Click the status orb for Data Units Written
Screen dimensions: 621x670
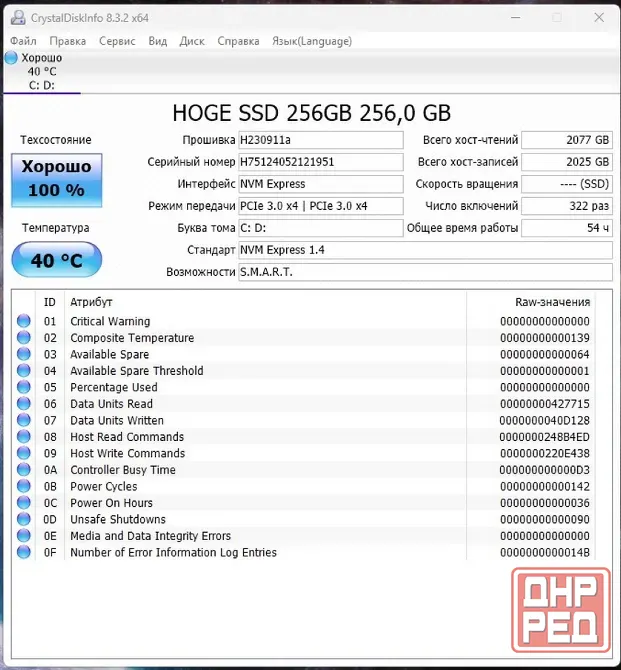[24, 420]
